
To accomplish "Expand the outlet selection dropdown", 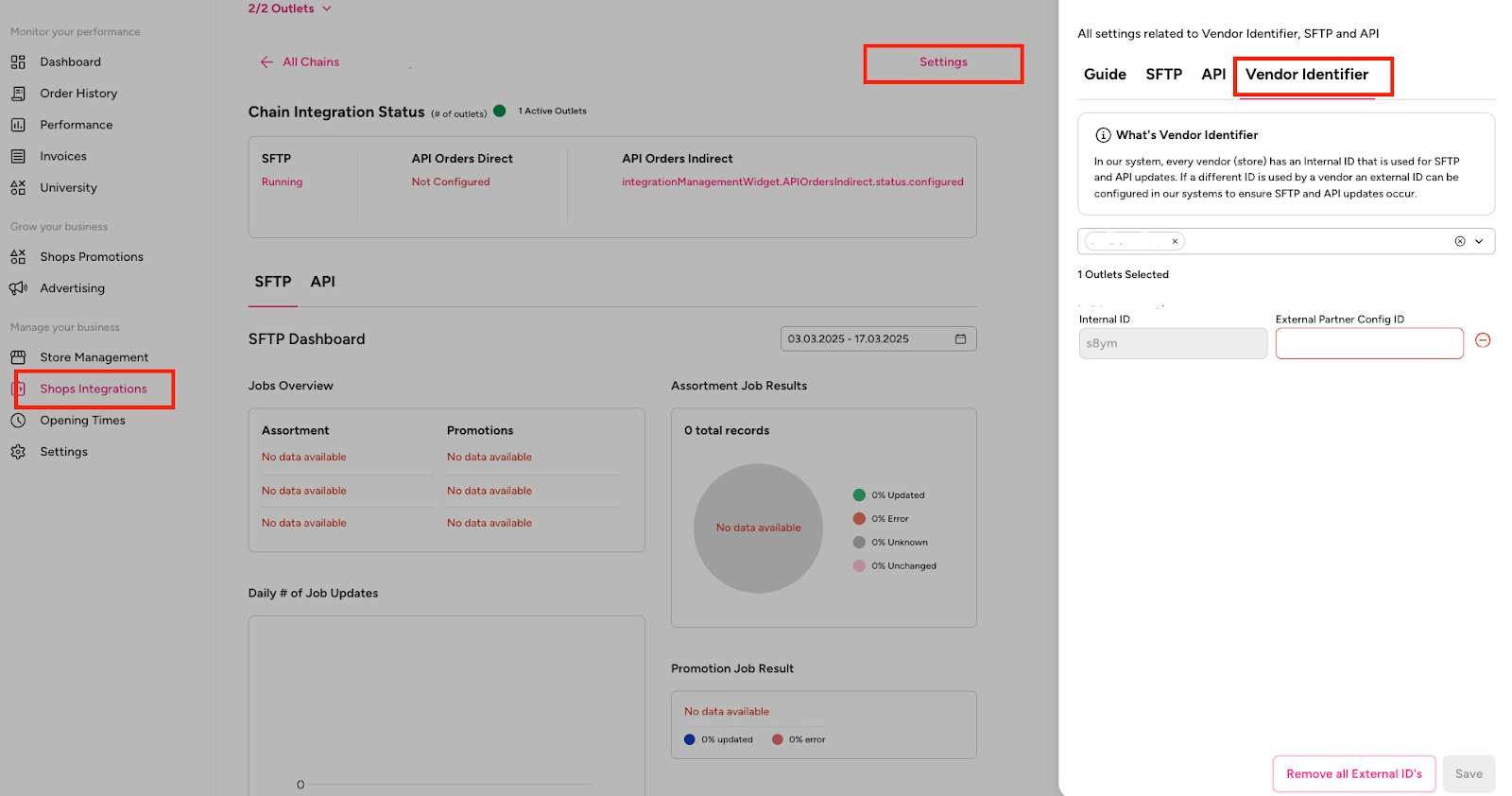I will click(1479, 242).
